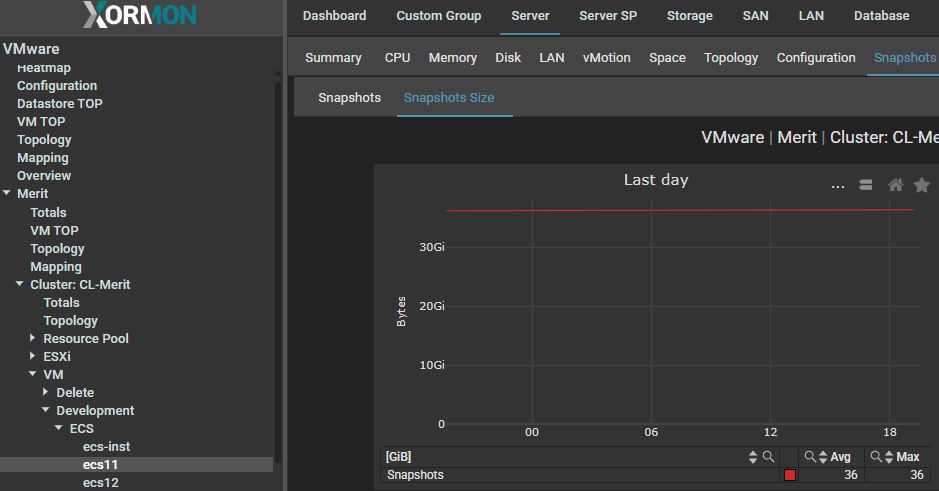Viewport: 939px width, 491px height.
Task: Open the Custom Group menu
Action: point(438,16)
